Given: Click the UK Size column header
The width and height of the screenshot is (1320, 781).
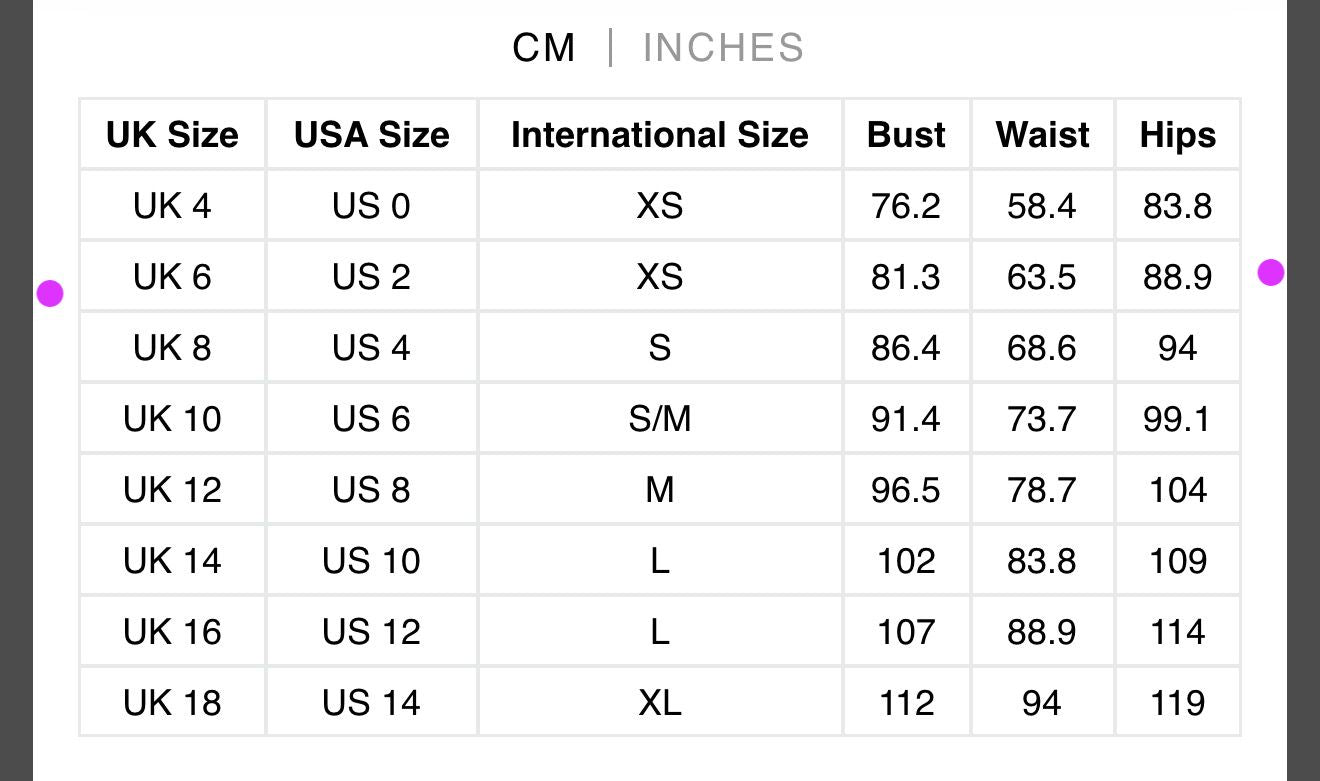Looking at the screenshot, I should (x=172, y=135).
